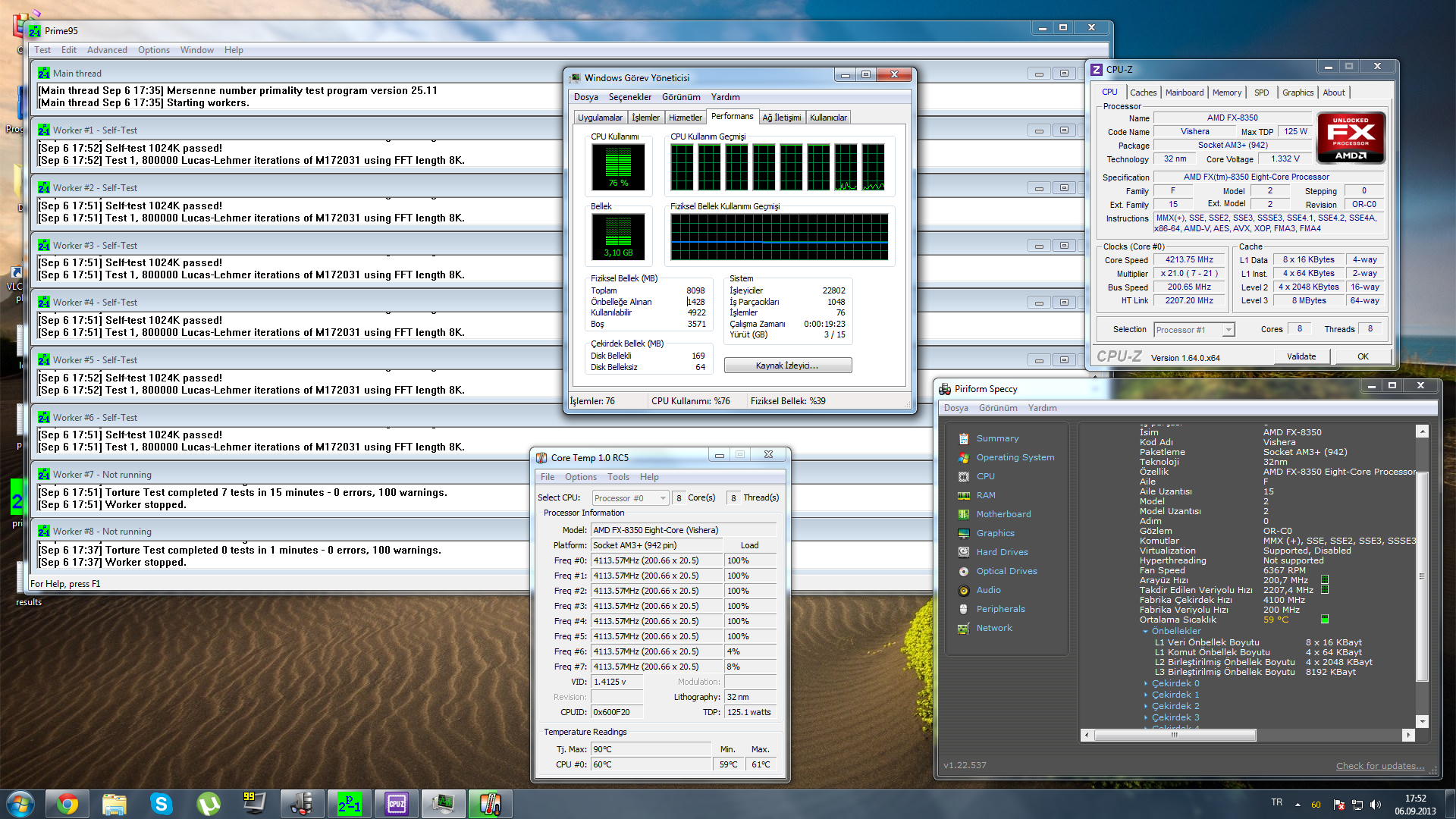Viewport: 1456px width, 819px height.
Task: Open Graphics tab in CPU-Z
Action: pos(1298,93)
